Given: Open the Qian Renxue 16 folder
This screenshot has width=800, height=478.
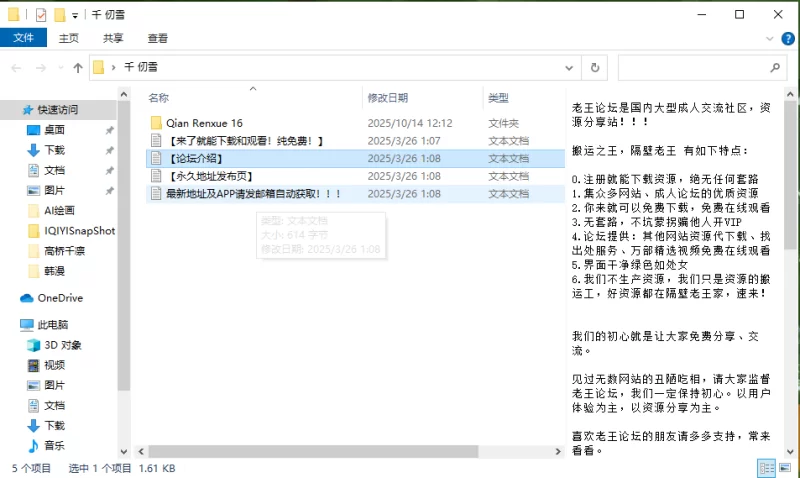Looking at the screenshot, I should [x=205, y=123].
